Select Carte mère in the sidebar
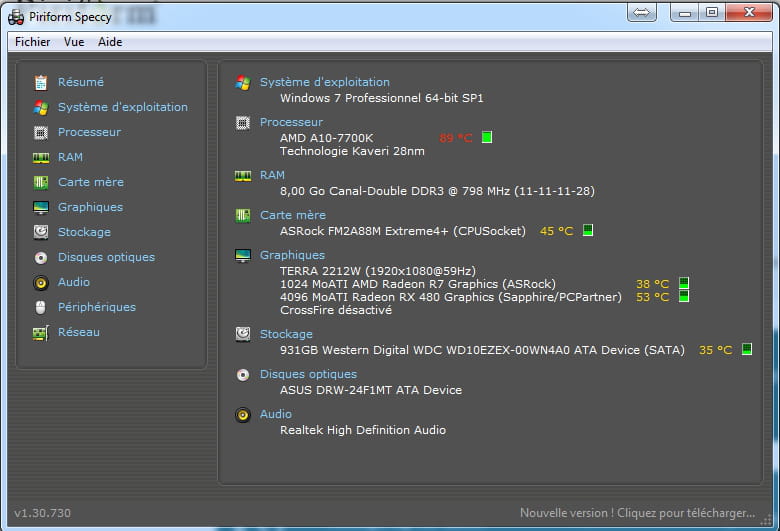The image size is (780, 531). pyautogui.click(x=91, y=182)
